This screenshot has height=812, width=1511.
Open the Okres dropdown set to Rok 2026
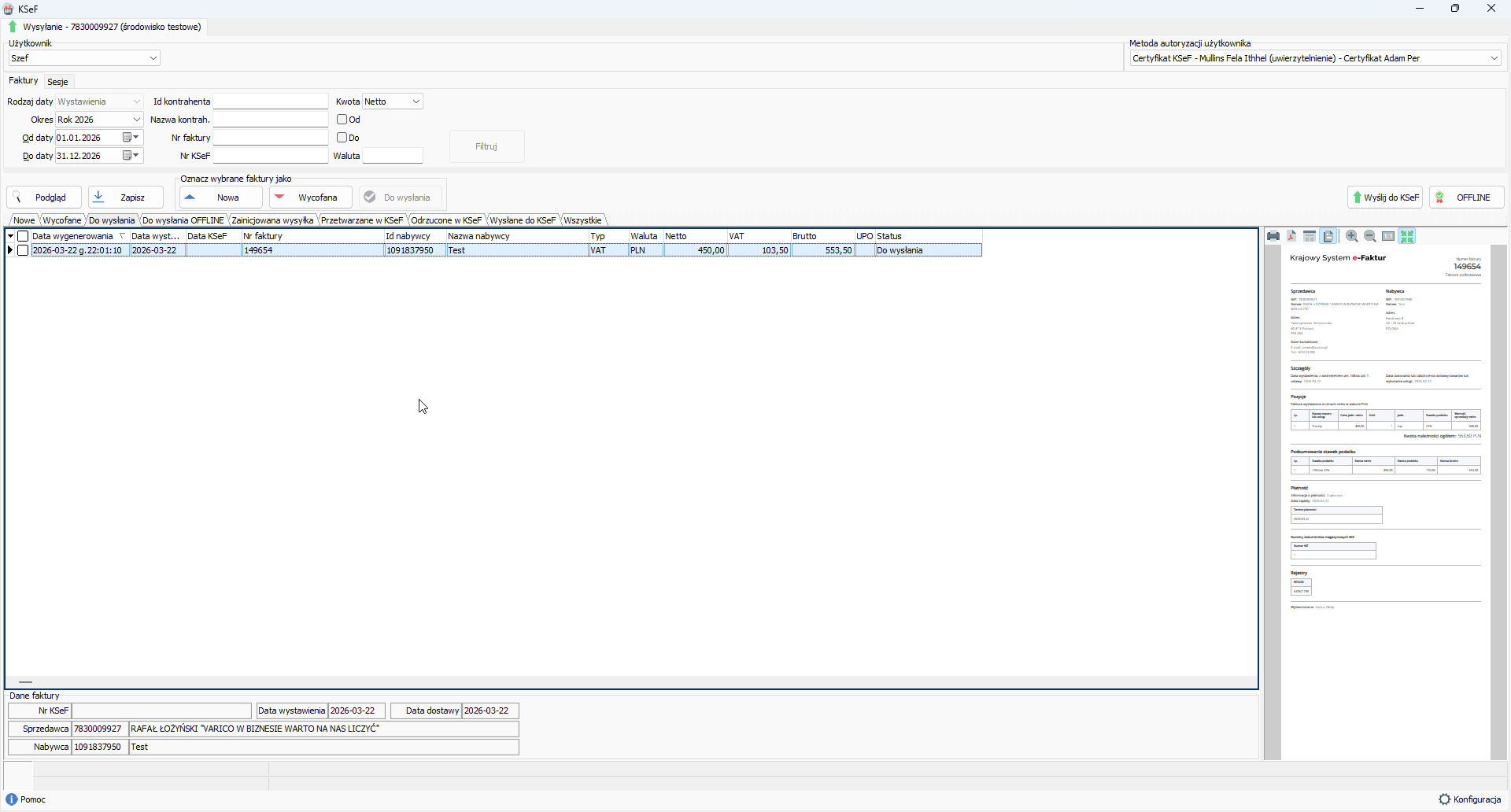coord(136,120)
